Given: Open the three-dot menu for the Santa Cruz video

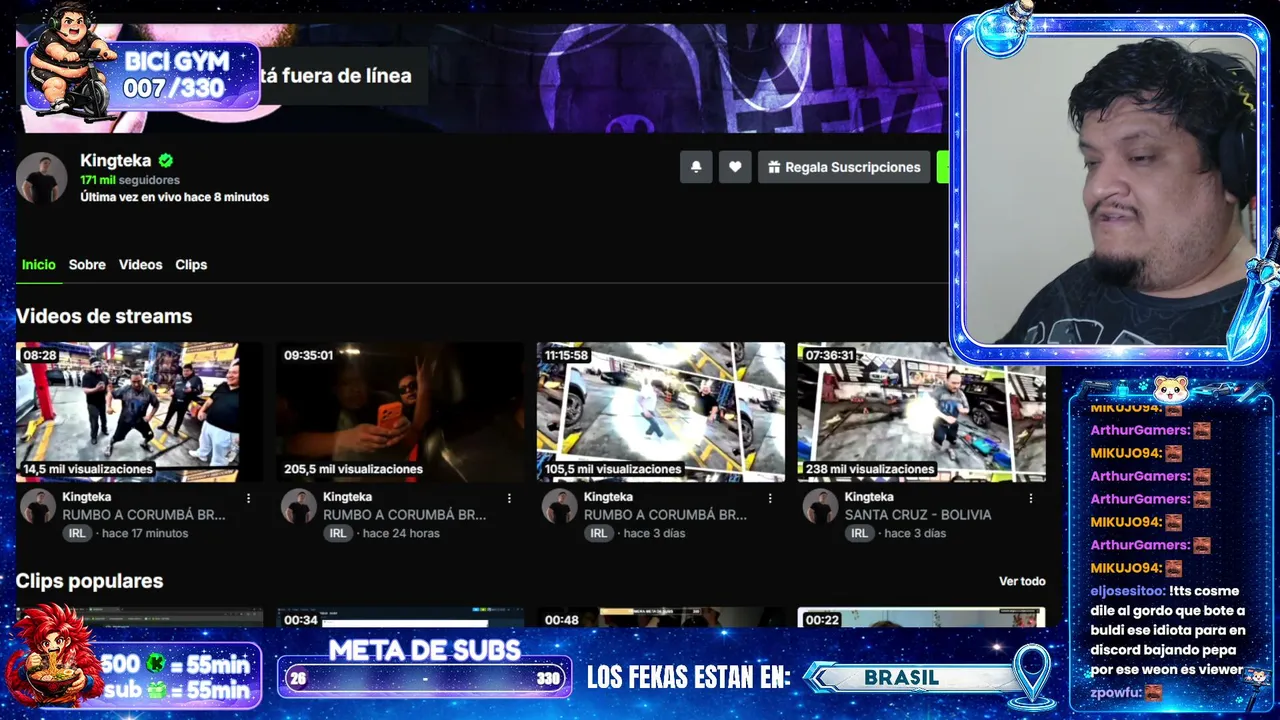Looking at the screenshot, I should click(x=1031, y=498).
